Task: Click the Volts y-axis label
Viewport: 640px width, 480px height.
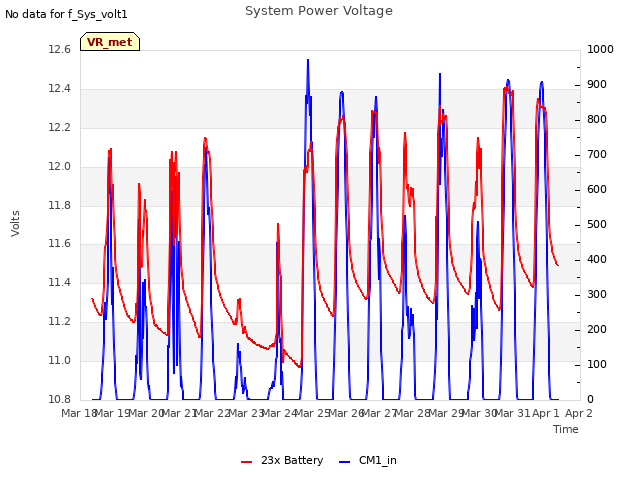Action: point(15,224)
